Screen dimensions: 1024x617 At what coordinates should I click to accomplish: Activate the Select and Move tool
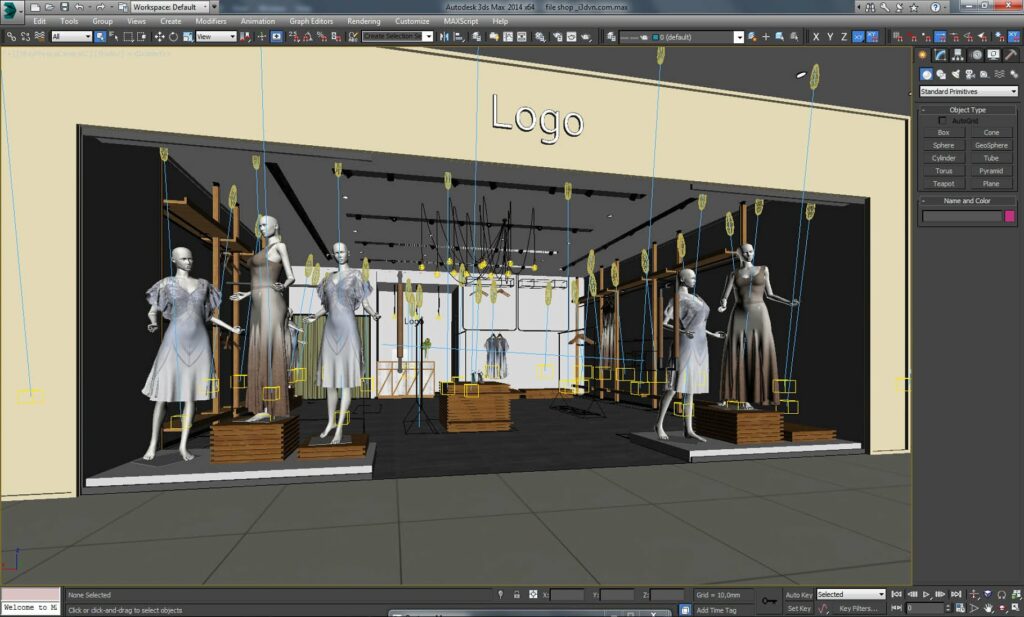159,37
